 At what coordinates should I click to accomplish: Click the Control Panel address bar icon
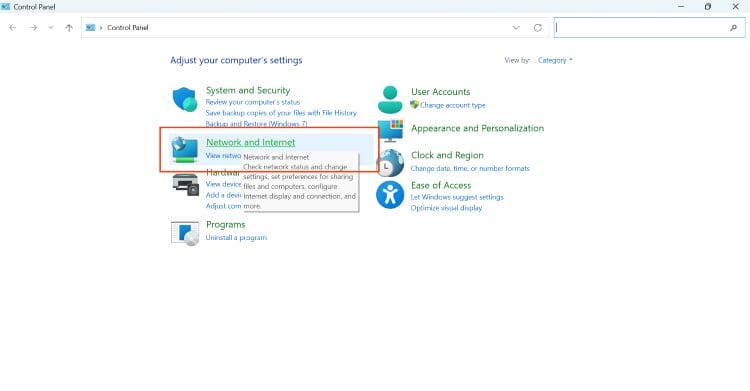point(90,28)
